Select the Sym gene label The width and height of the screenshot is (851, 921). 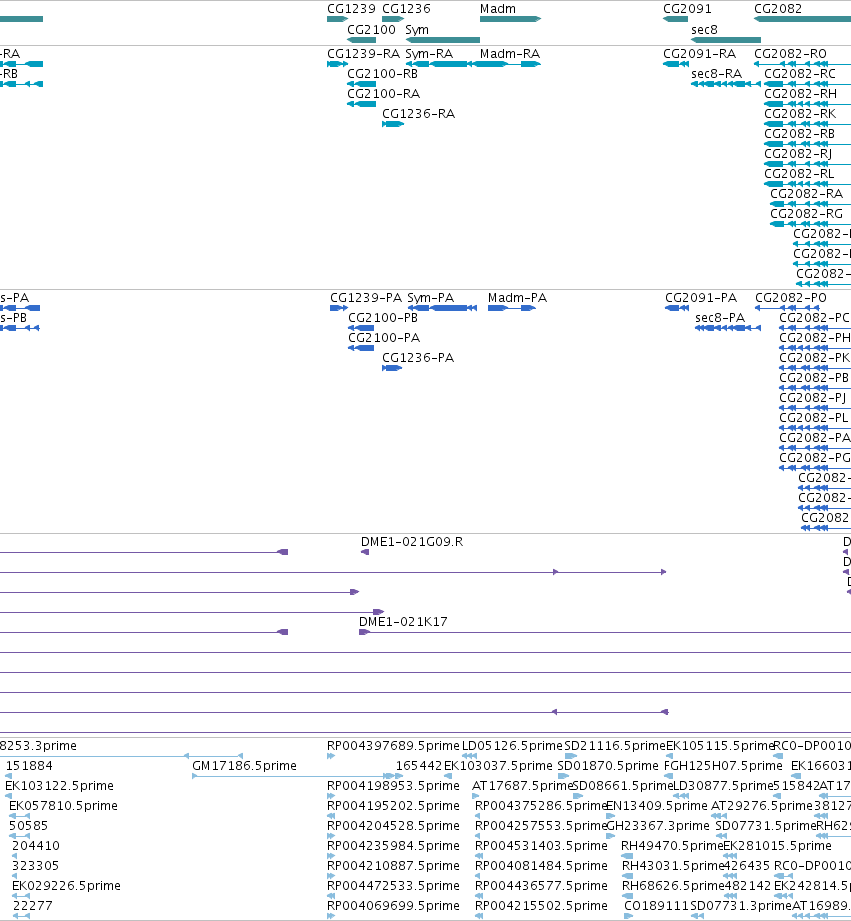417,30
